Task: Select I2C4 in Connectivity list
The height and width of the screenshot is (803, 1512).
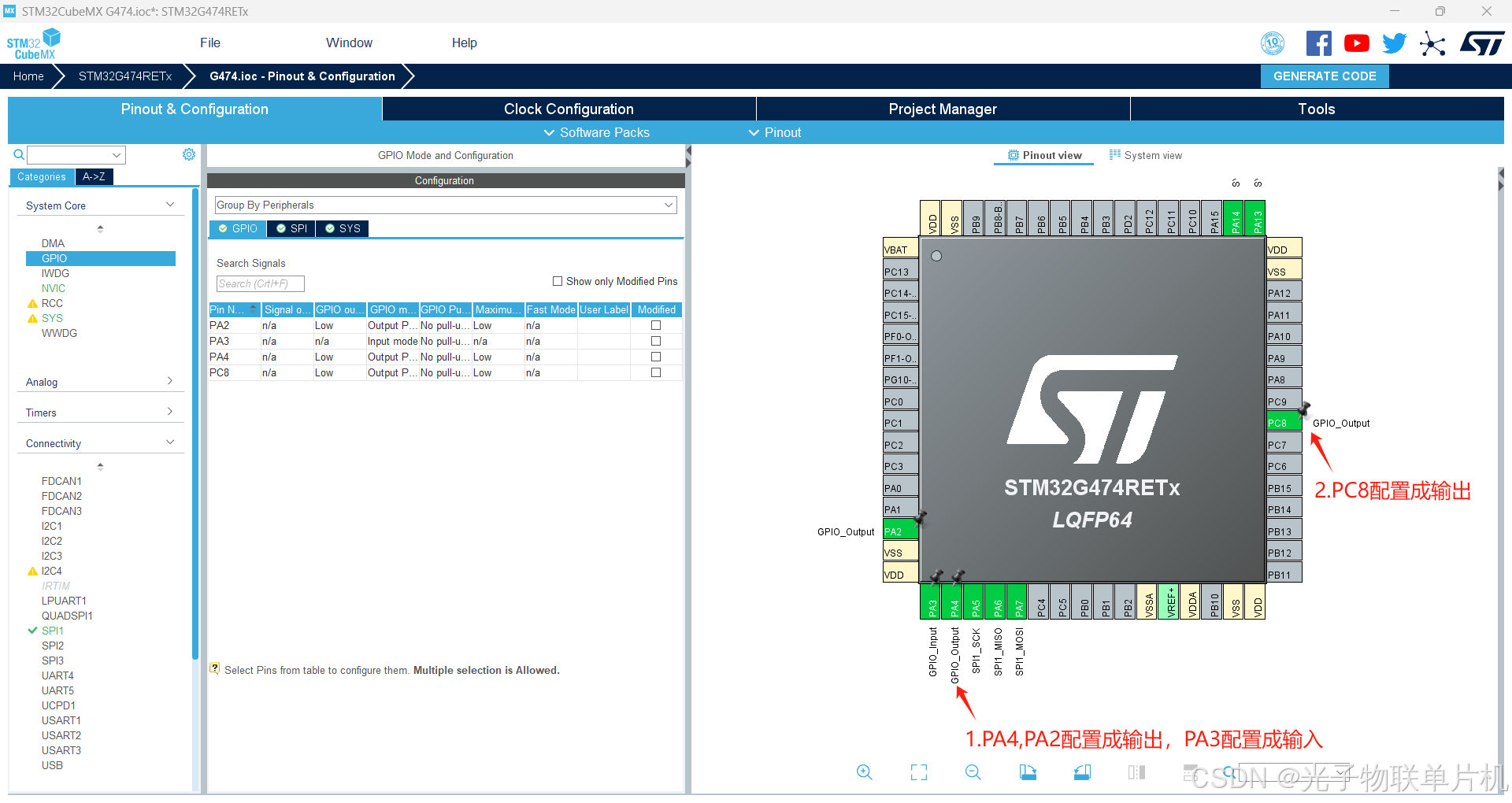Action: 52,571
